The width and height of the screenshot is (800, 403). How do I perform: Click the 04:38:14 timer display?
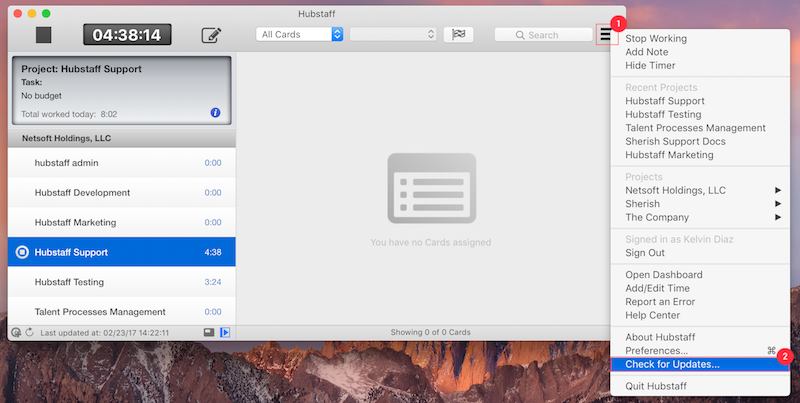127,35
